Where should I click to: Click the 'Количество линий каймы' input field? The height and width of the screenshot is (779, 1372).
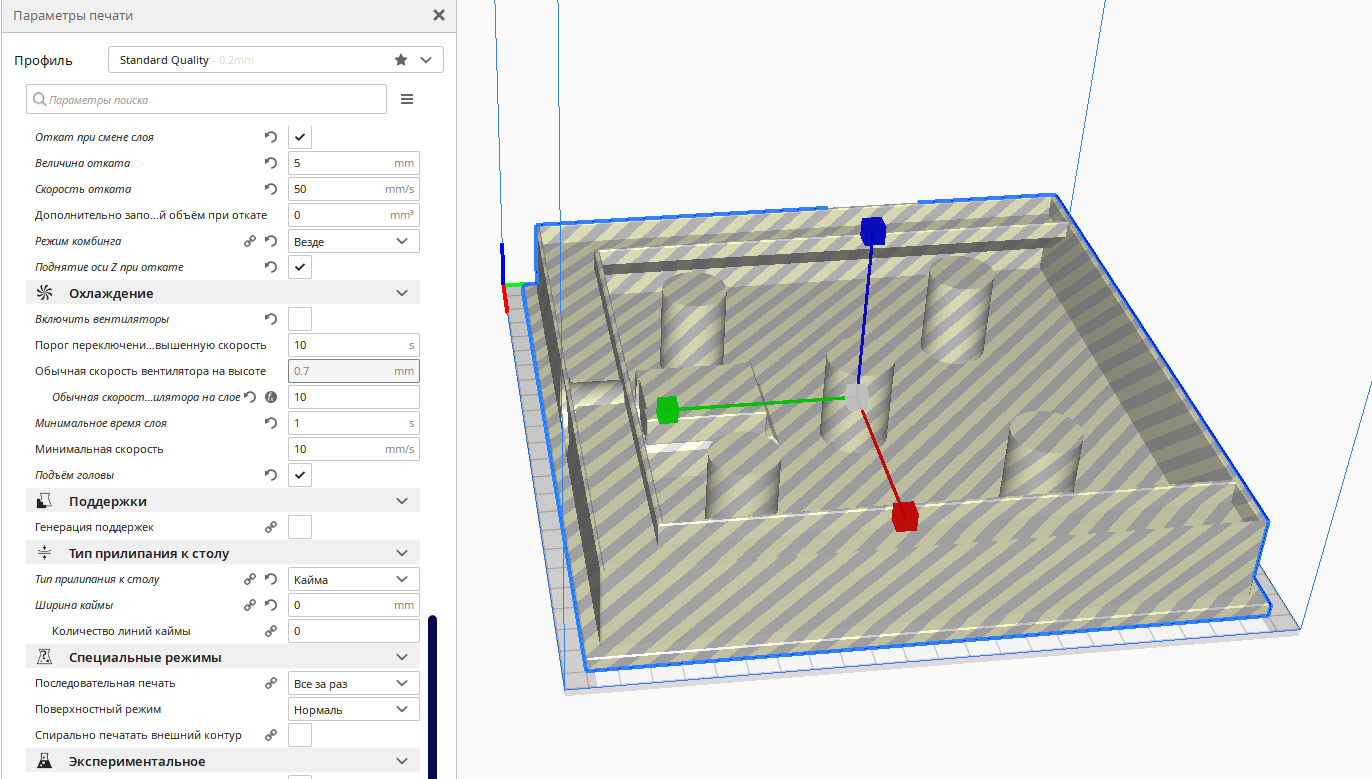point(354,631)
